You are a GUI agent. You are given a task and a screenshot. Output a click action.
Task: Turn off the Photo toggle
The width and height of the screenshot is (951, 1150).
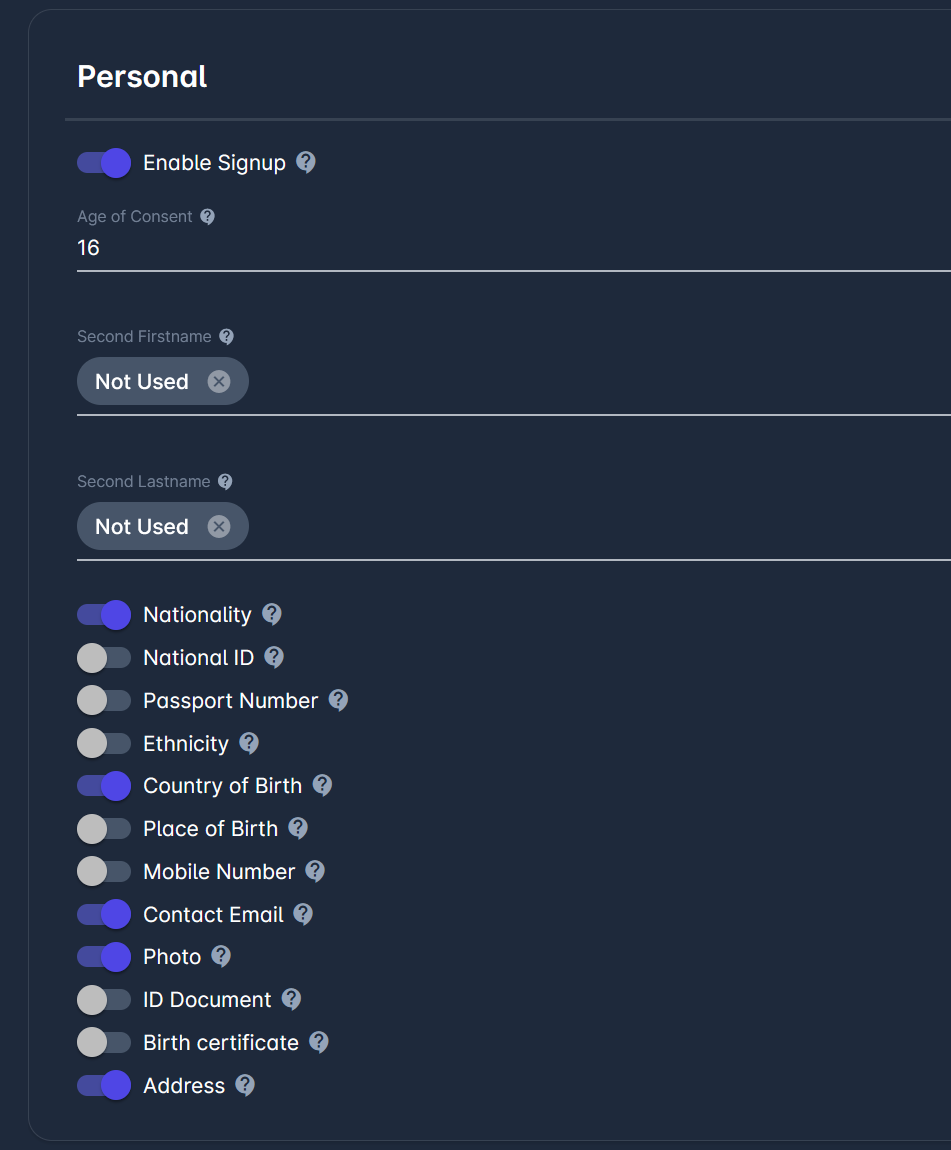(104, 957)
